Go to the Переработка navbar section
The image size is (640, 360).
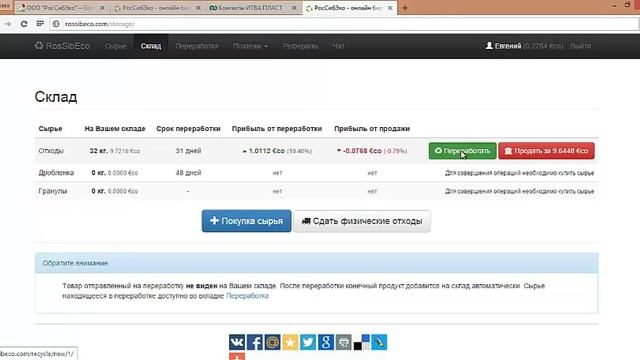pyautogui.click(x=197, y=46)
